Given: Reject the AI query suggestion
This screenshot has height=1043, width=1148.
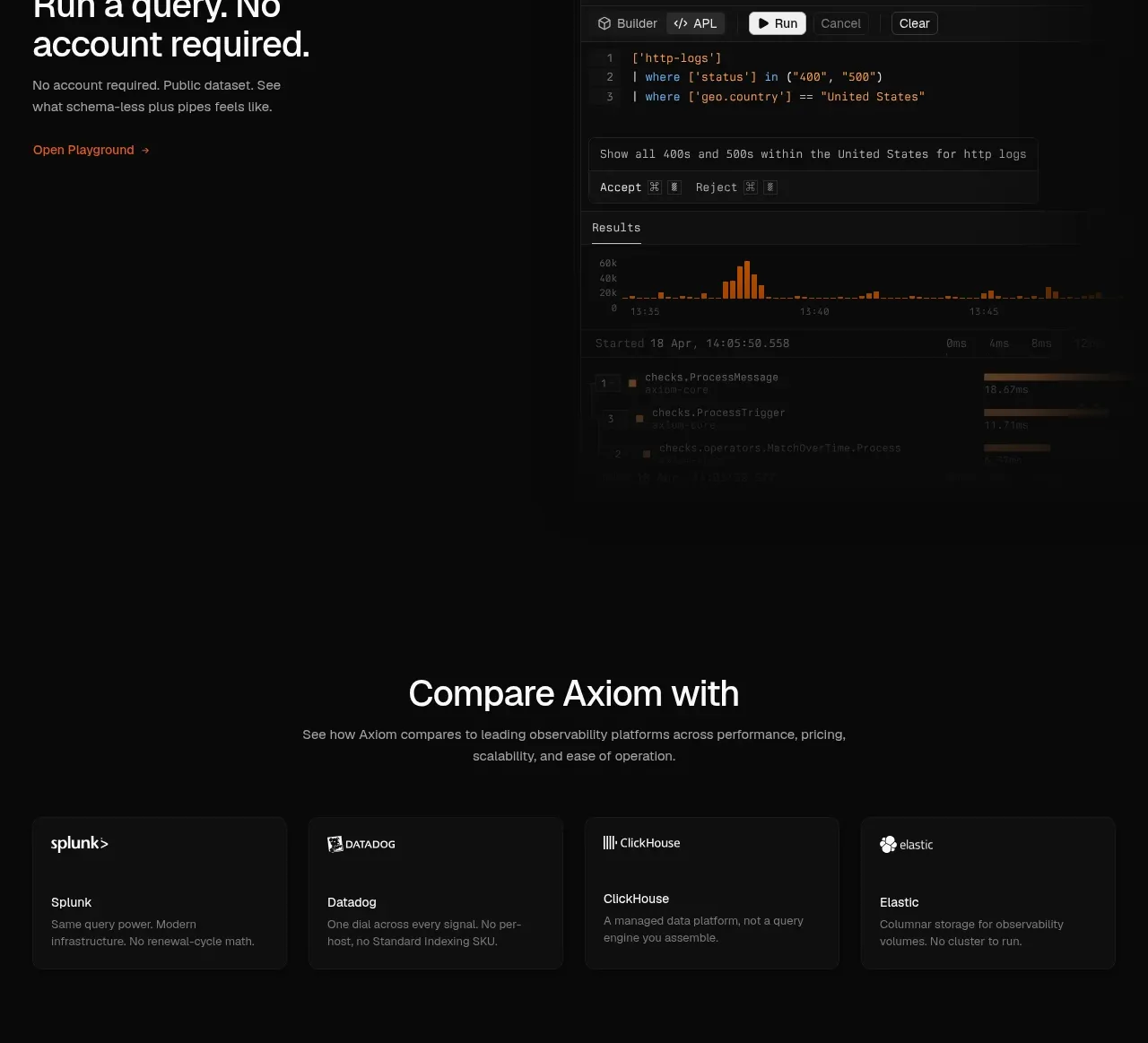Looking at the screenshot, I should 736,187.
